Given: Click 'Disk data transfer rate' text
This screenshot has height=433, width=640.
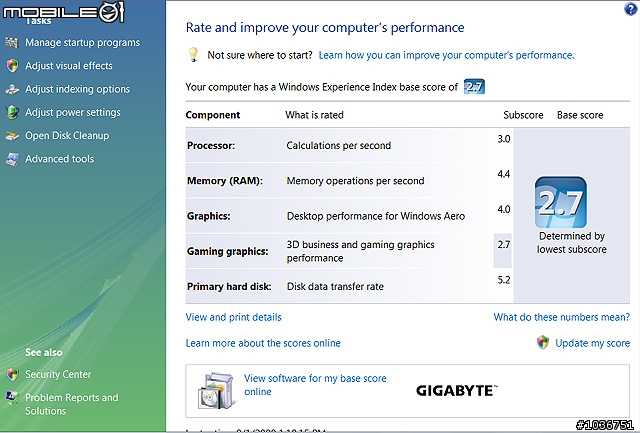Looking at the screenshot, I should point(335,286).
